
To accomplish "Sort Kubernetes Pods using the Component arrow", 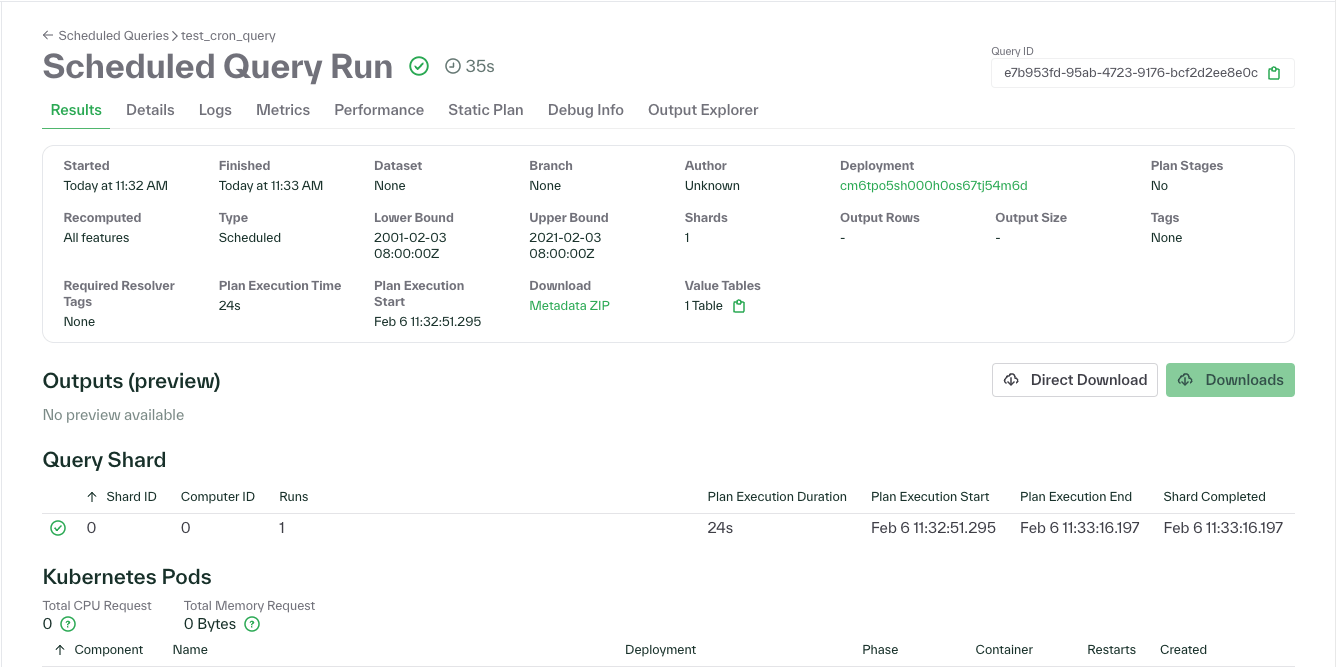I will 58,649.
